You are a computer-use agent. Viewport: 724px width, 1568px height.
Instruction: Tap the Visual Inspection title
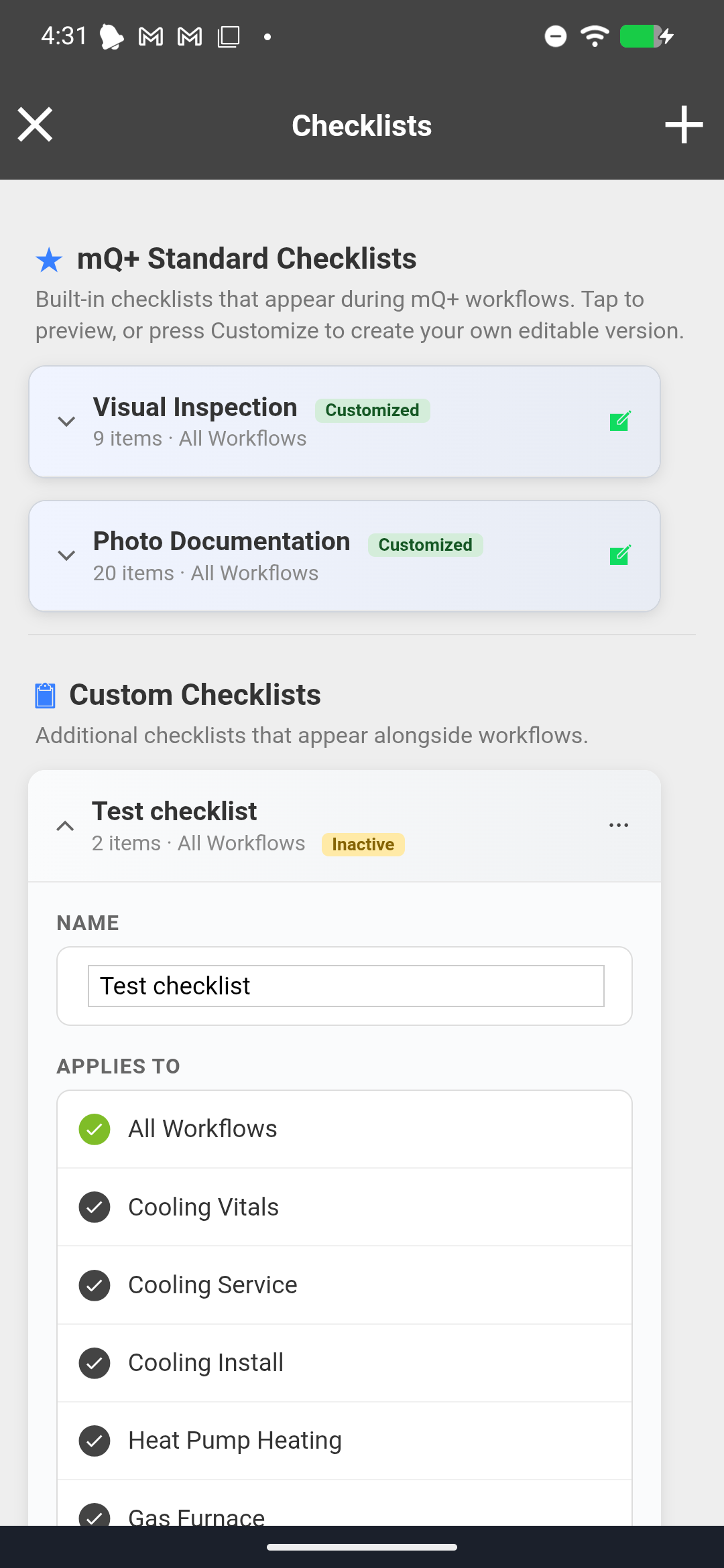tap(195, 407)
